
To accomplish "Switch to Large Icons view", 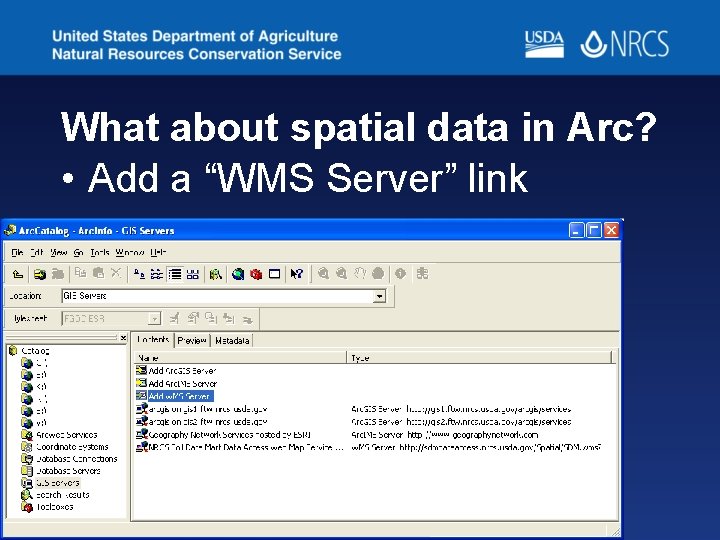I will pos(139,274).
